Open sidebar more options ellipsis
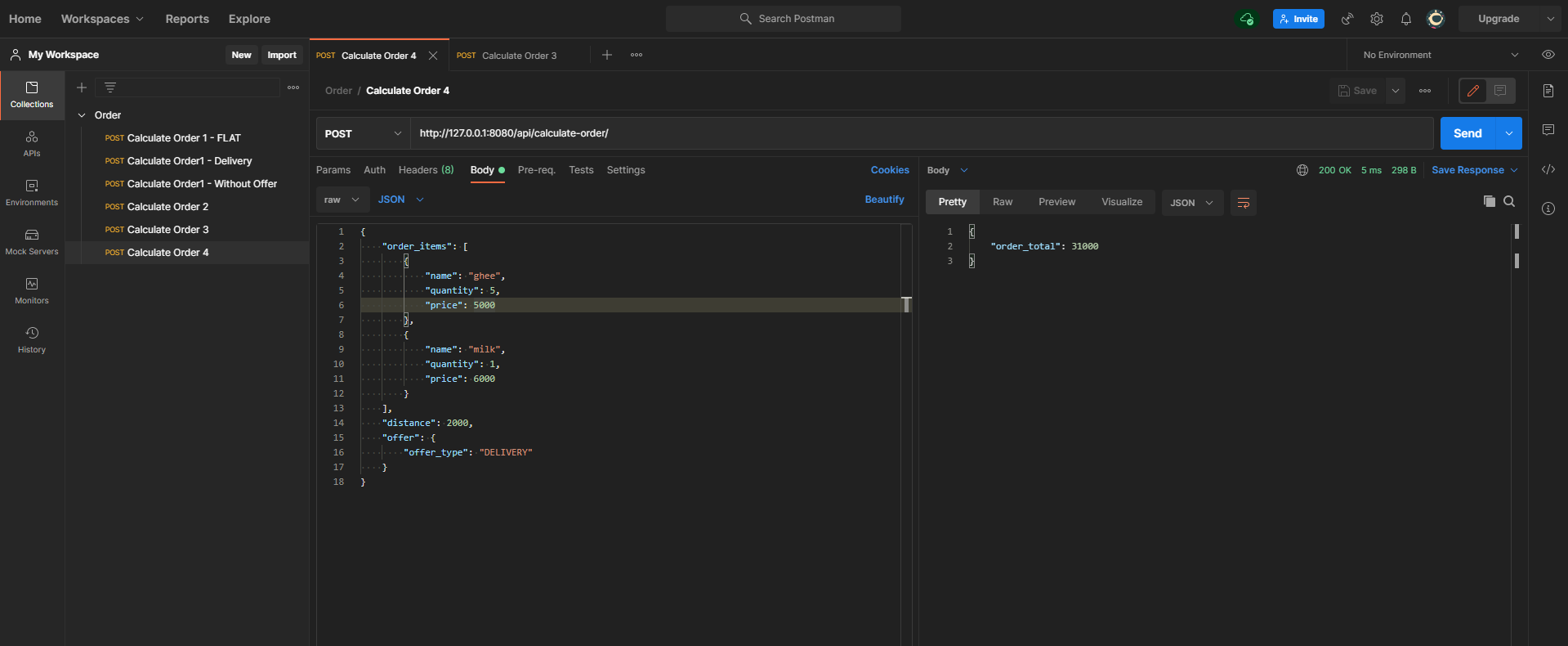Image resolution: width=1568 pixels, height=646 pixels. point(293,87)
